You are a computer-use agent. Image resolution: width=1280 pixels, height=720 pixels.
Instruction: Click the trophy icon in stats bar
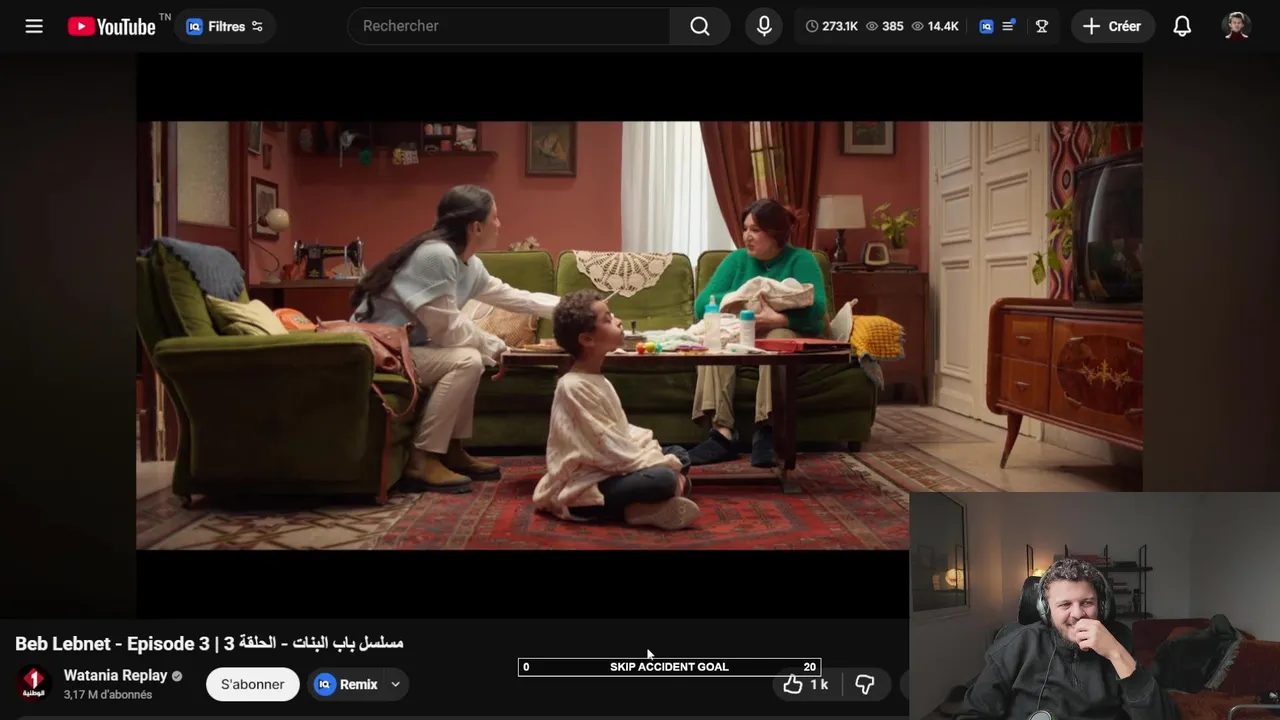[1042, 26]
